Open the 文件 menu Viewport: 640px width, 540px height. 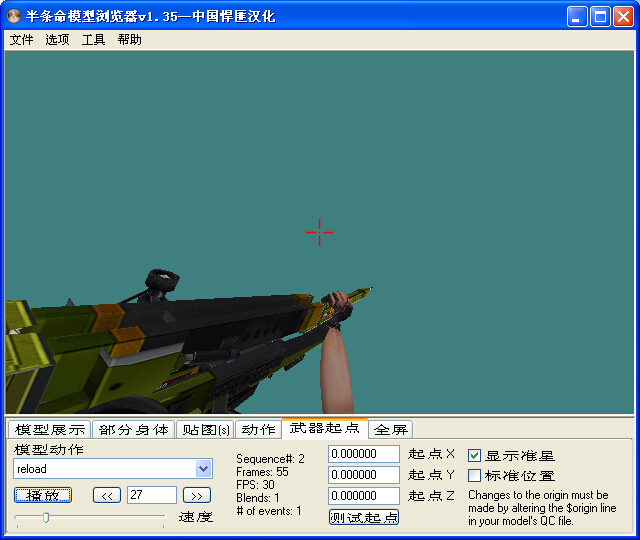21,40
